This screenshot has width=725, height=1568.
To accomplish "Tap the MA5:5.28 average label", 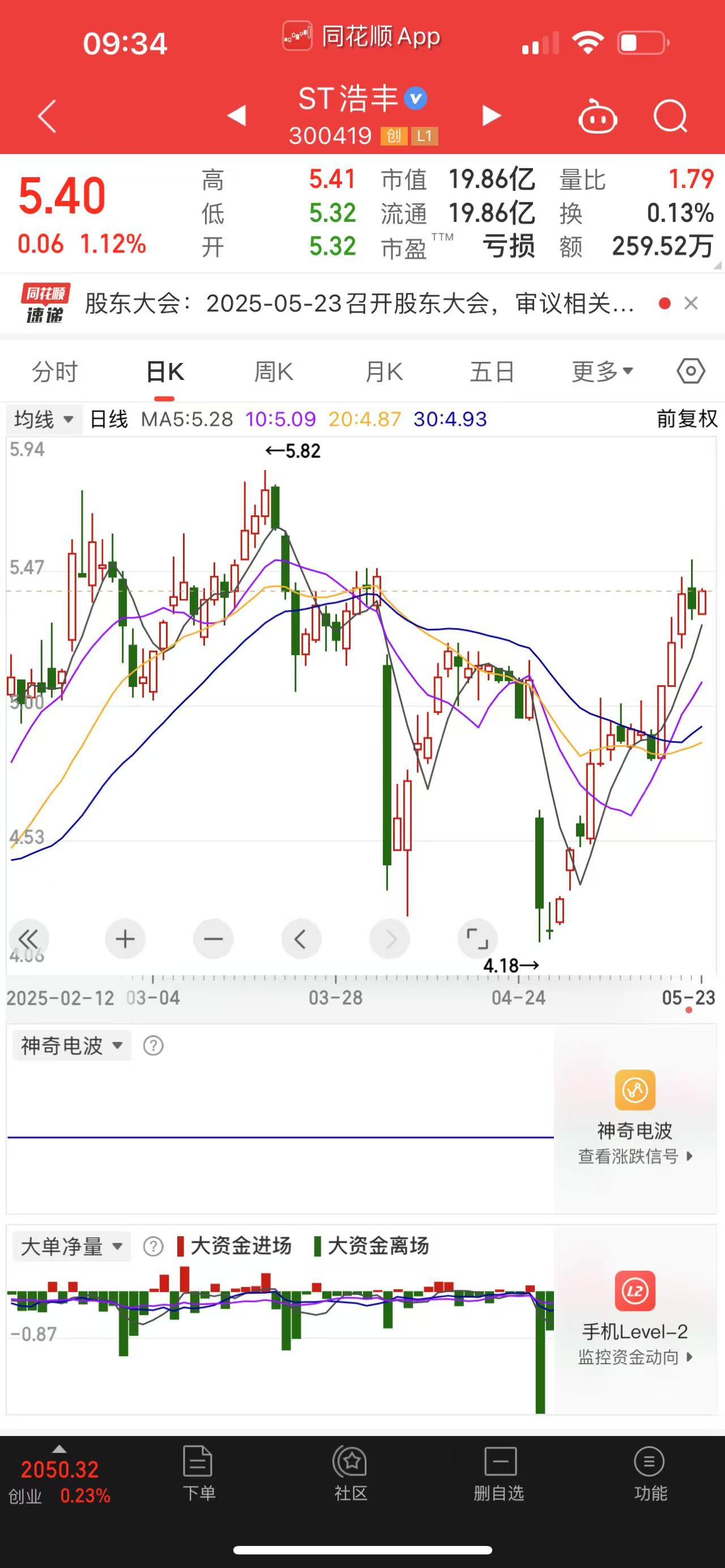I will point(187,419).
